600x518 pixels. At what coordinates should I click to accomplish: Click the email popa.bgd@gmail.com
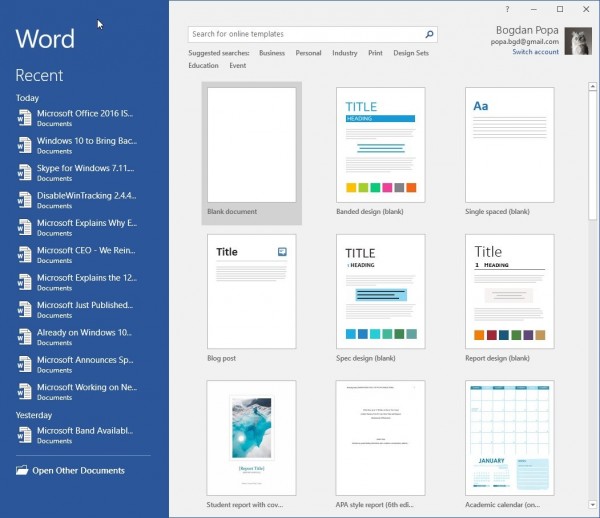point(525,42)
